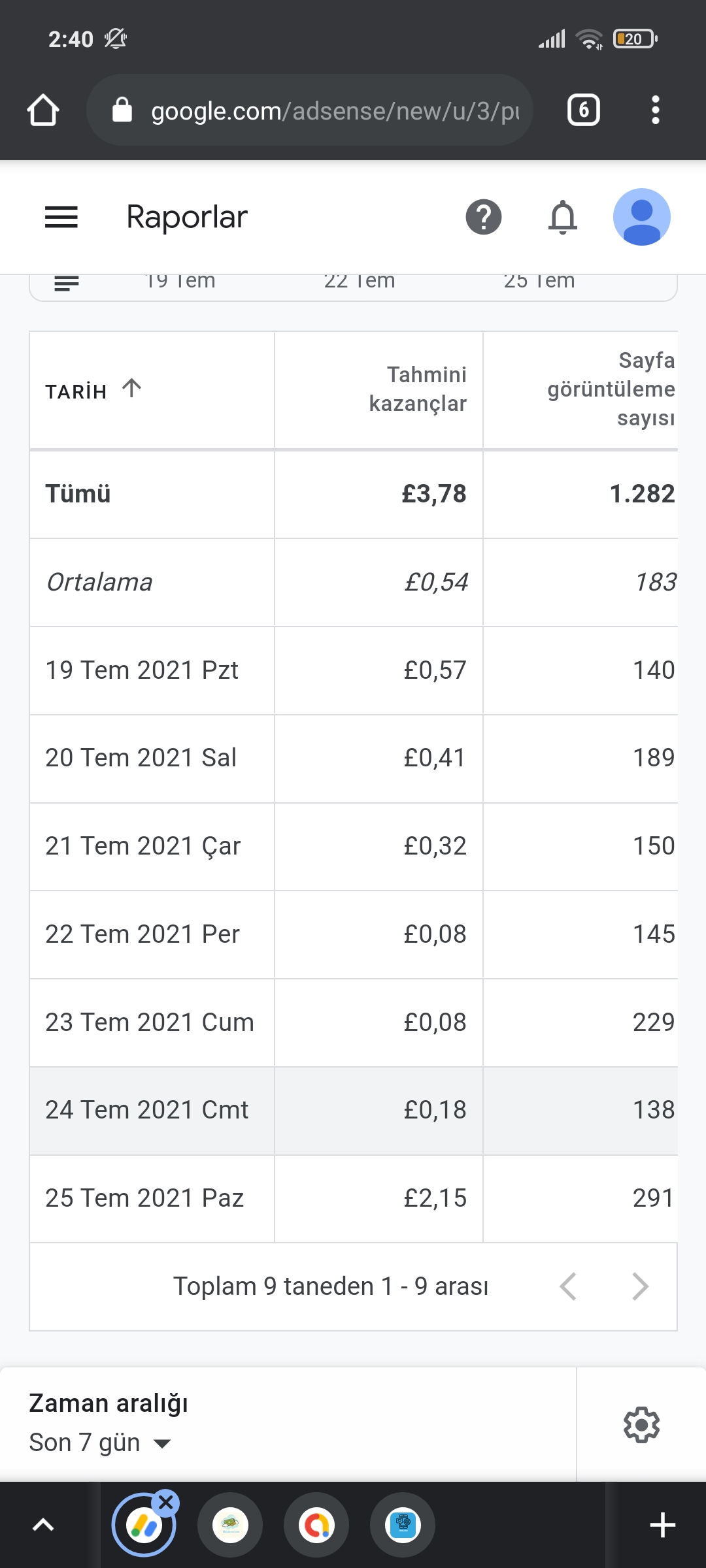Go to previous page of table results
Viewport: 706px width, 1568px height.
[x=568, y=1286]
